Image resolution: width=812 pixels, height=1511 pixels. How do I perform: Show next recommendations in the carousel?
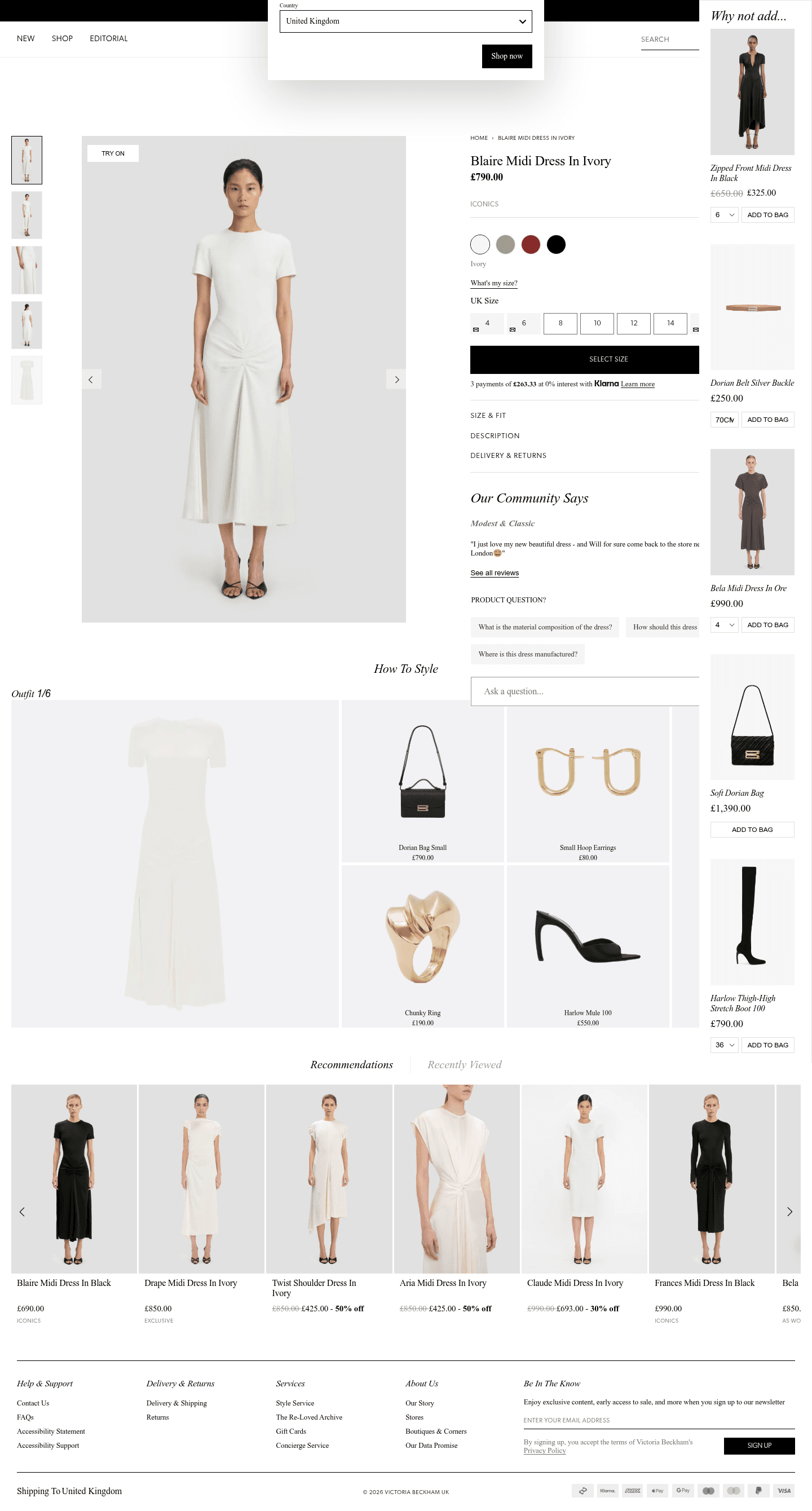click(x=789, y=1212)
